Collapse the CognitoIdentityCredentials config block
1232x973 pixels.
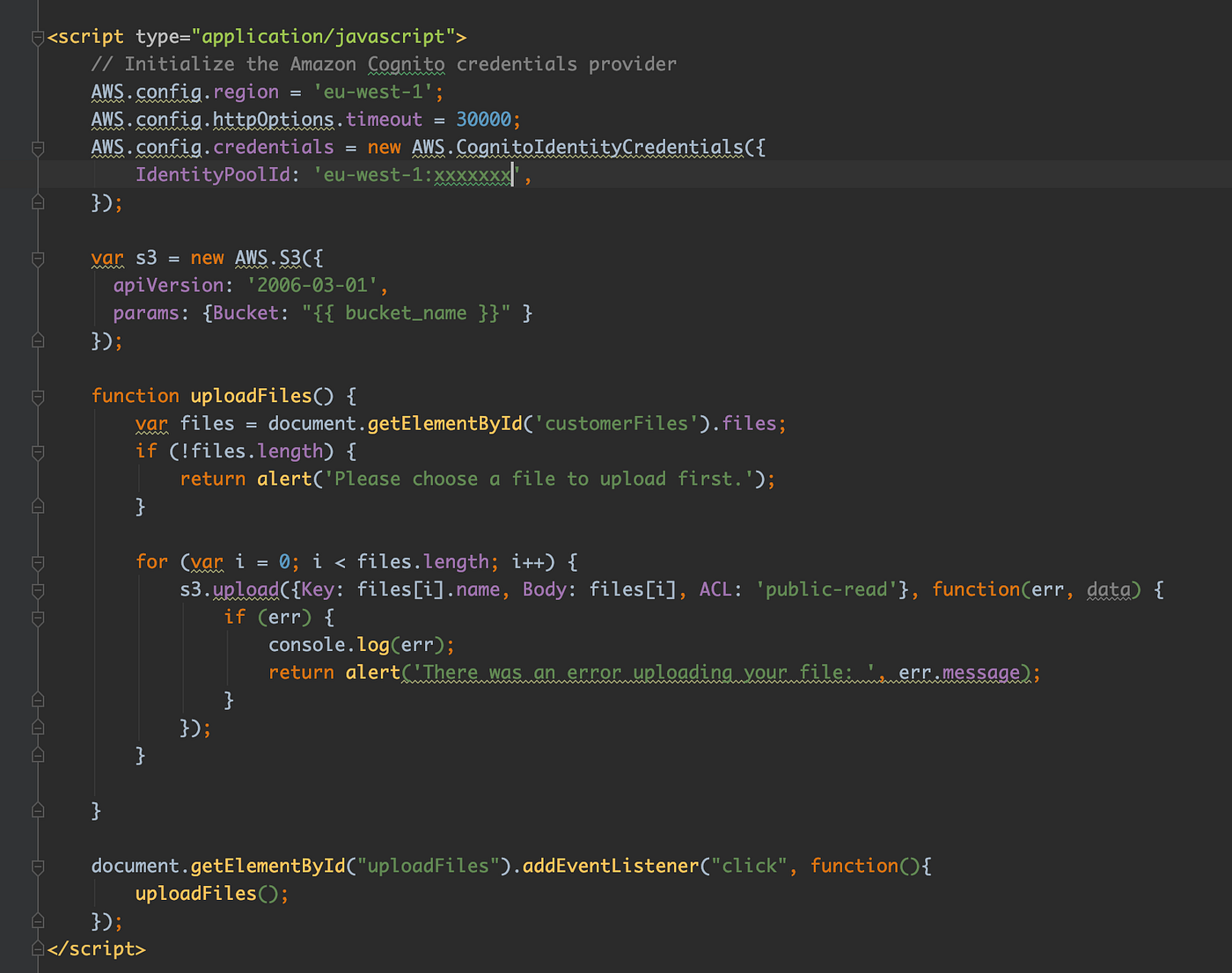point(37,150)
